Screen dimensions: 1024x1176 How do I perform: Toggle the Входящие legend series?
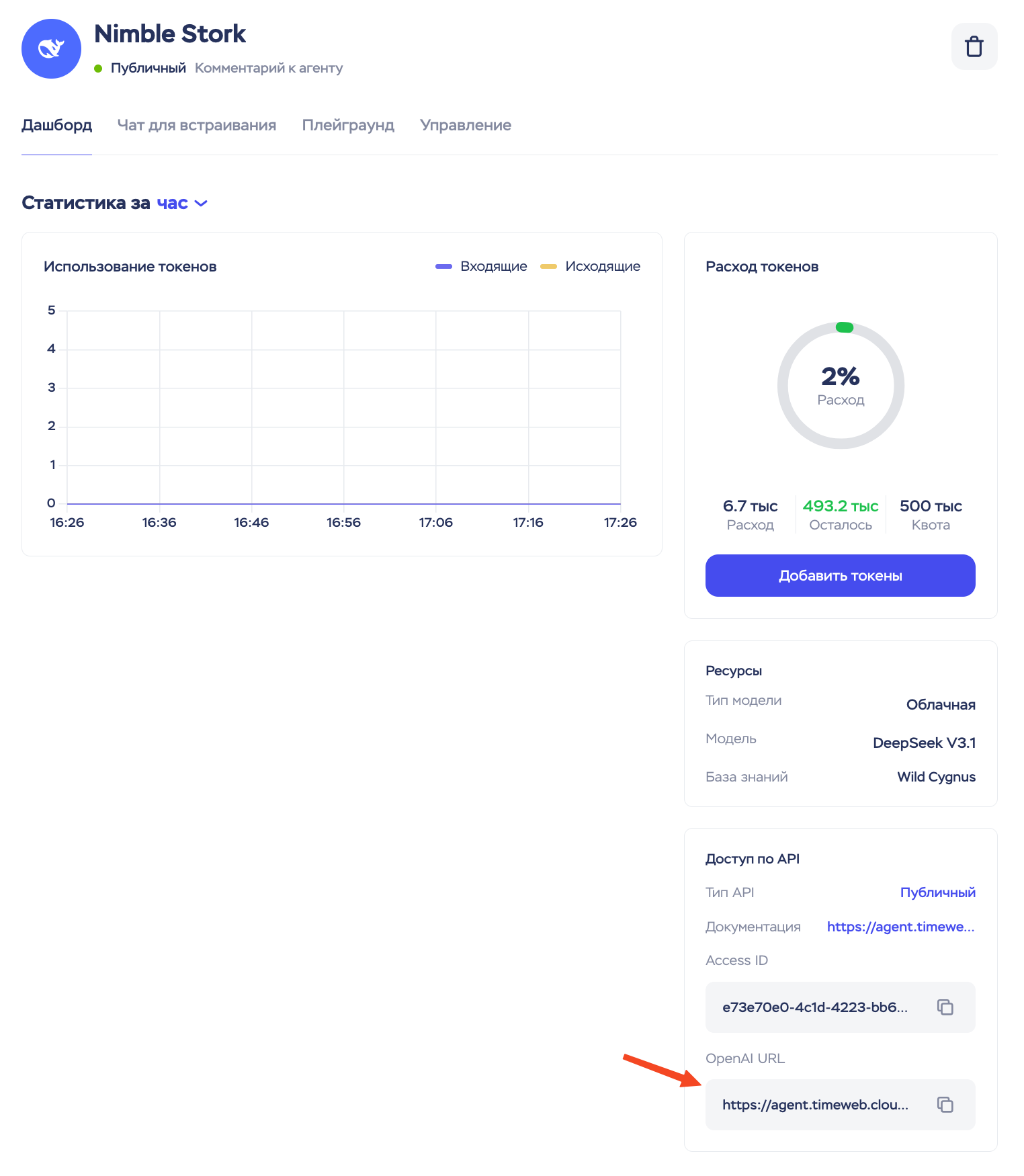tap(481, 267)
